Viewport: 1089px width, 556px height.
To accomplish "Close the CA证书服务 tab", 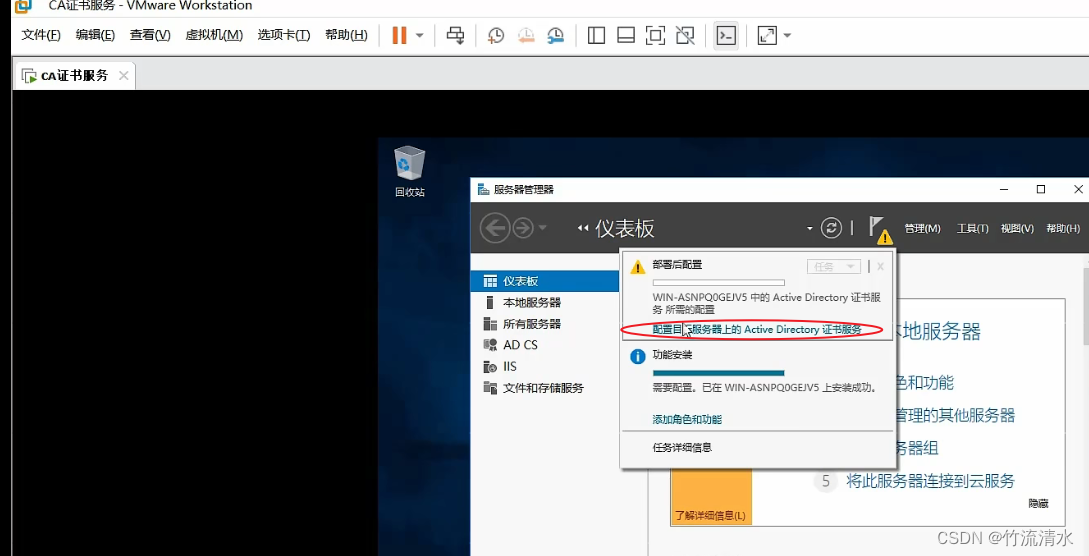I will (x=124, y=76).
